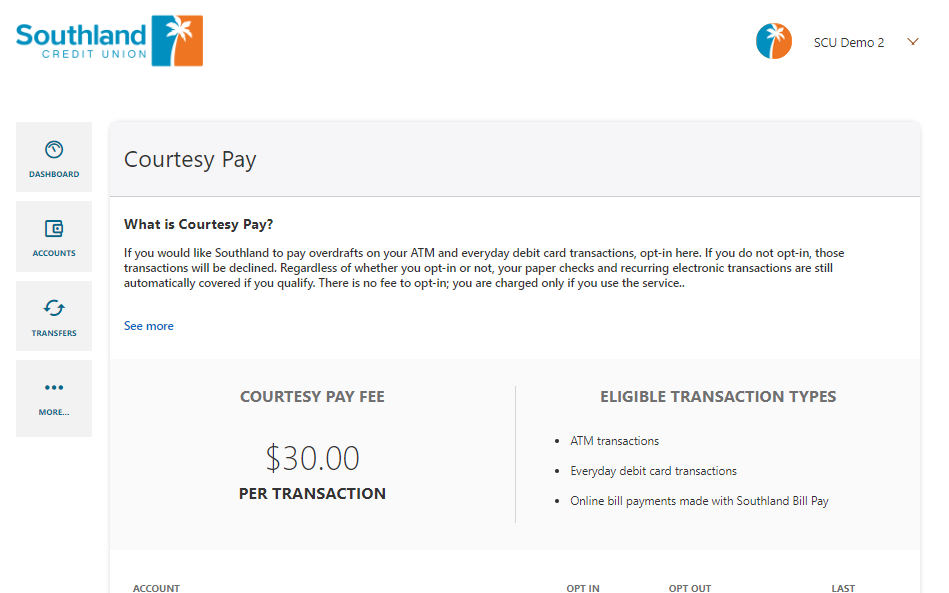Click the $30.00 fee amount
This screenshot has height=593, width=949.
312,458
